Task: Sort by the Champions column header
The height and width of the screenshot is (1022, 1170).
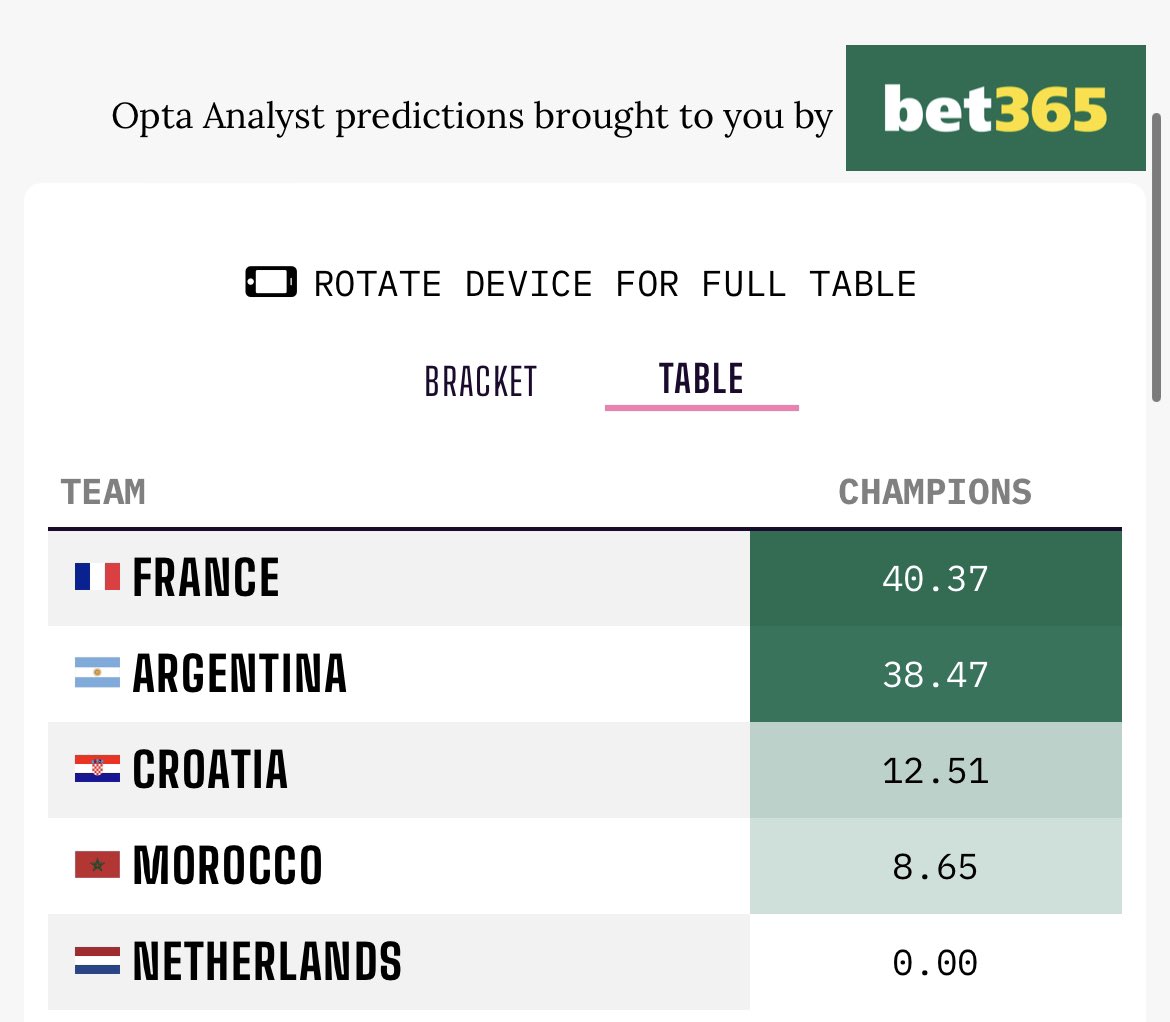Action: coord(935,492)
